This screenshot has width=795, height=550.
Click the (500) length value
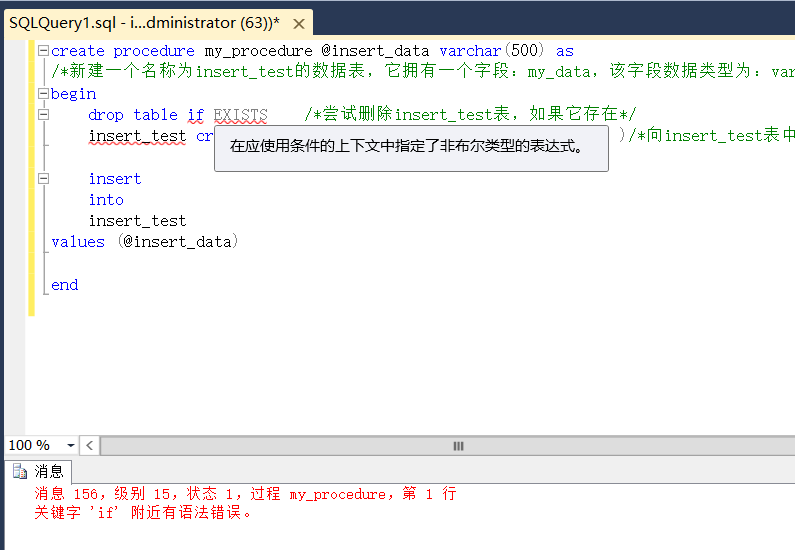(525, 51)
